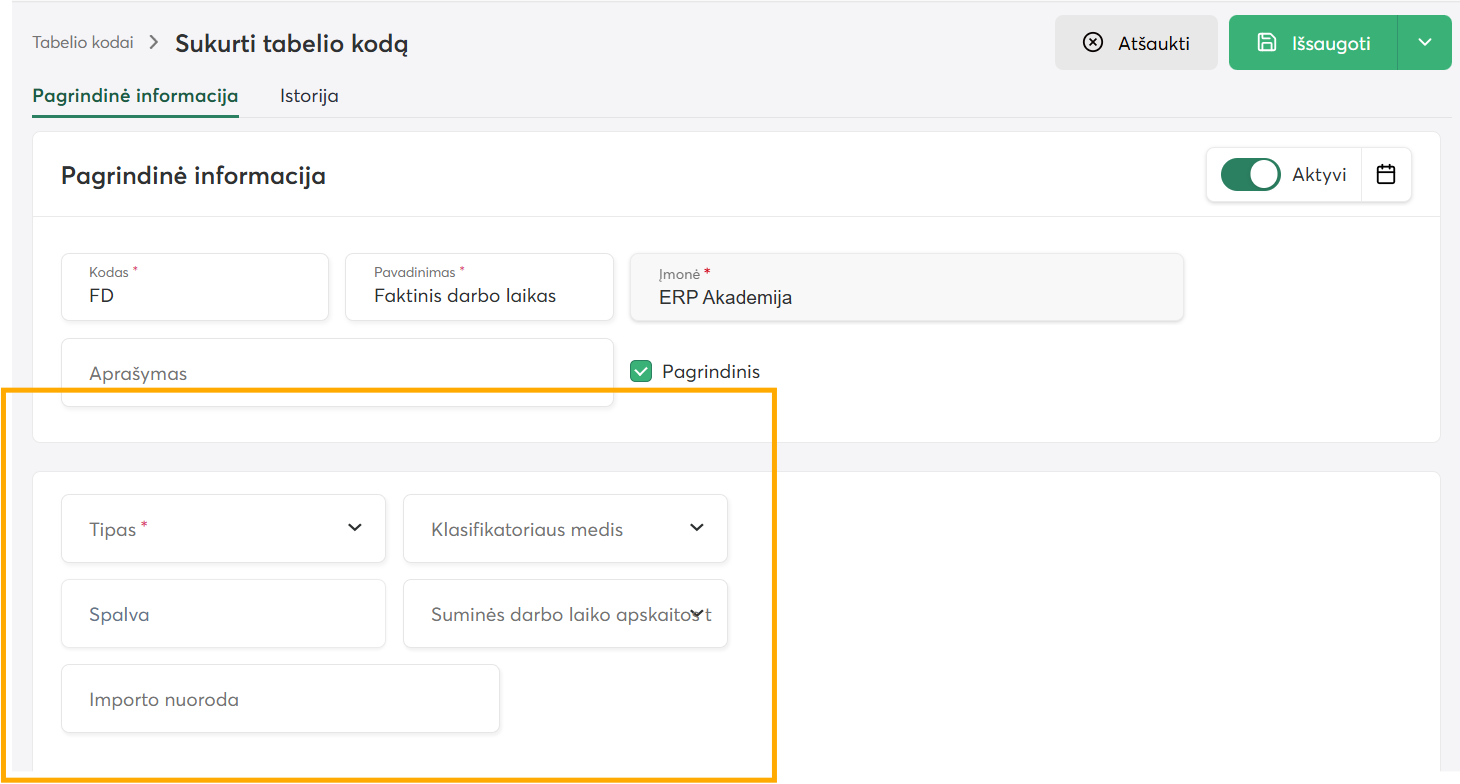The width and height of the screenshot is (1460, 784).
Task: Click into the Kodas field containing FD
Action: [195, 287]
